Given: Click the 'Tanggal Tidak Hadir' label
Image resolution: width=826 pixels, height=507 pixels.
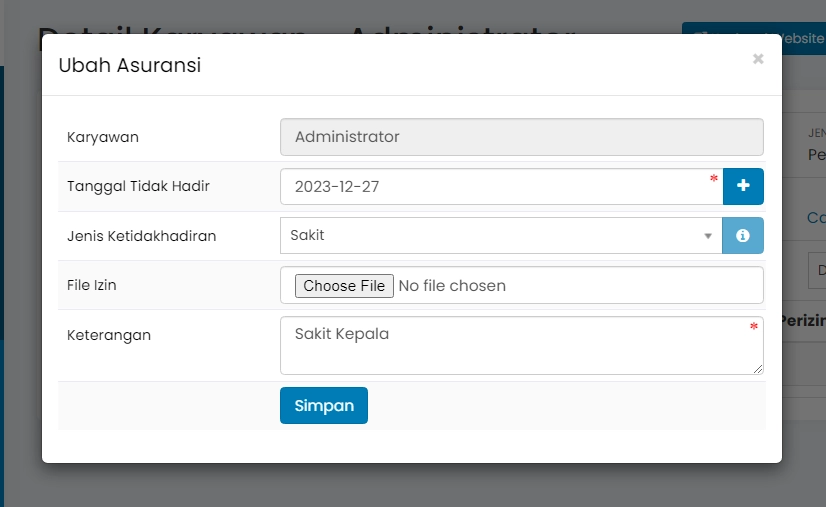Looking at the screenshot, I should [138, 186].
